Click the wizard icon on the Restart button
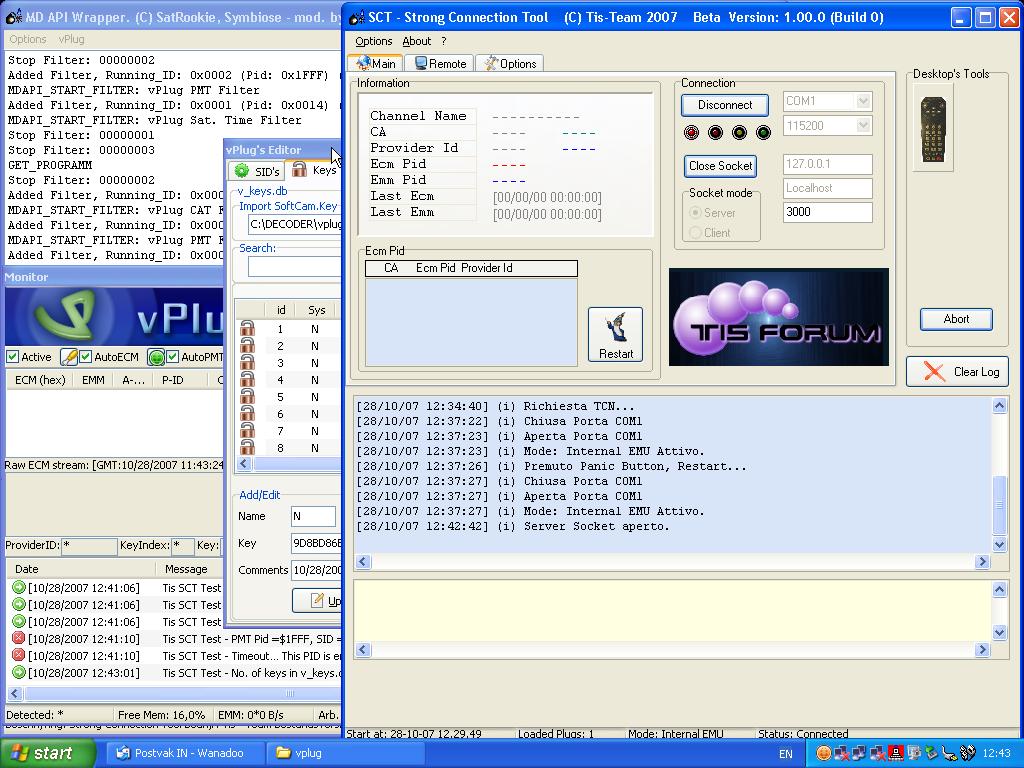The width and height of the screenshot is (1024, 768). coord(615,328)
